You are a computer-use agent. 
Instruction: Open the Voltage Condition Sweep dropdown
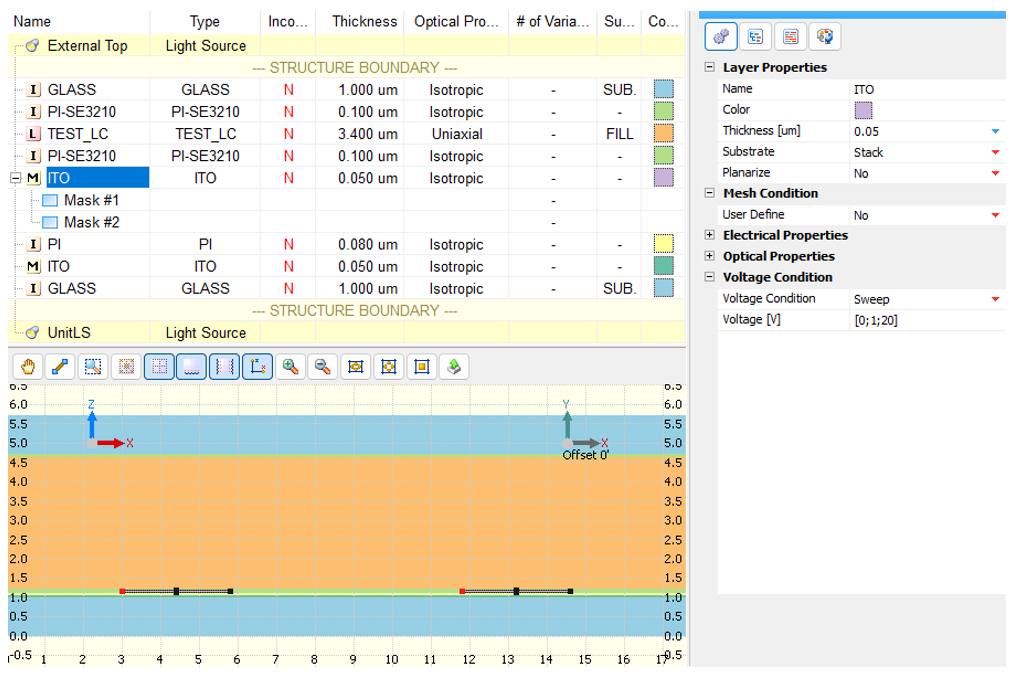995,299
